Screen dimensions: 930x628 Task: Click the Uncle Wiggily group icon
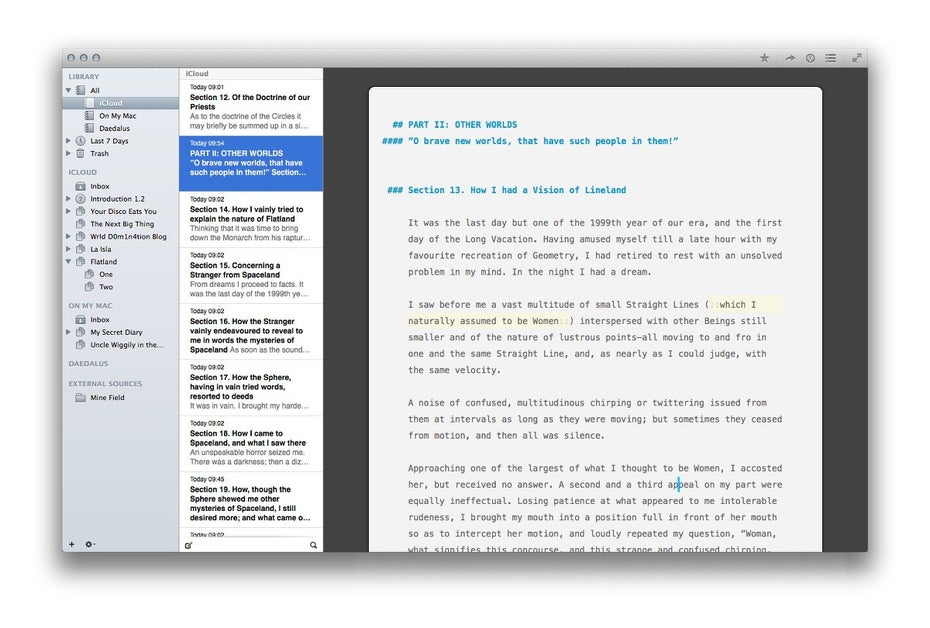click(x=81, y=345)
